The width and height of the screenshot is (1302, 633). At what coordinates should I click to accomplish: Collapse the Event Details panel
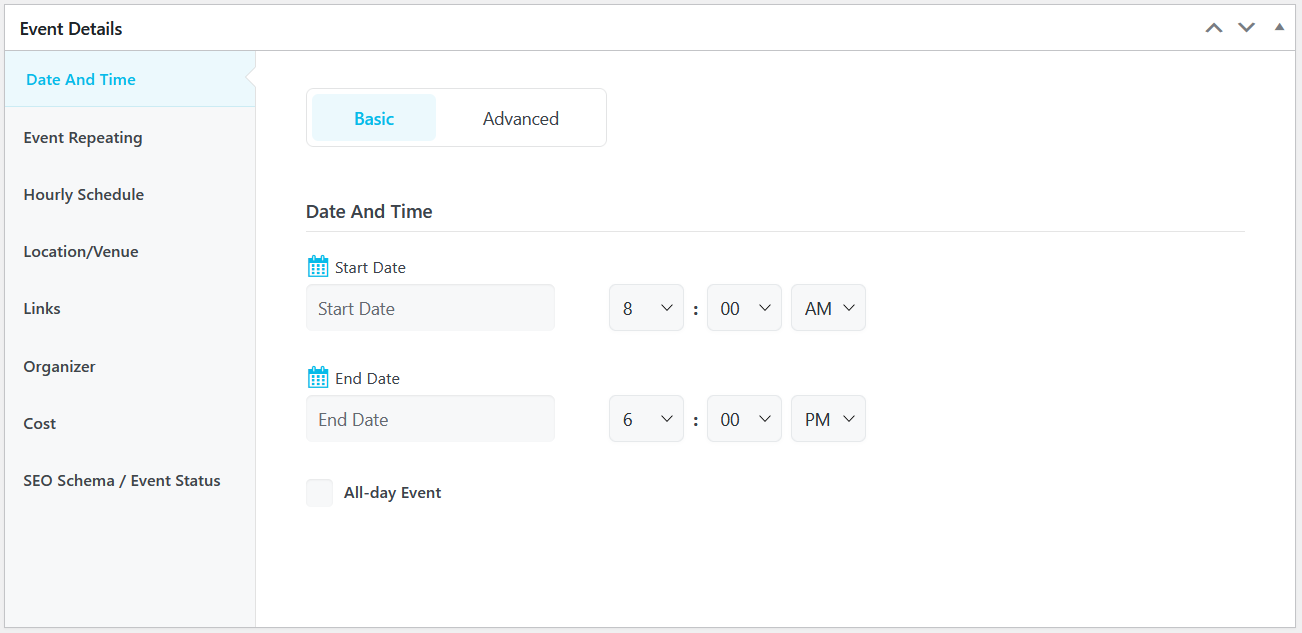[1279, 27]
